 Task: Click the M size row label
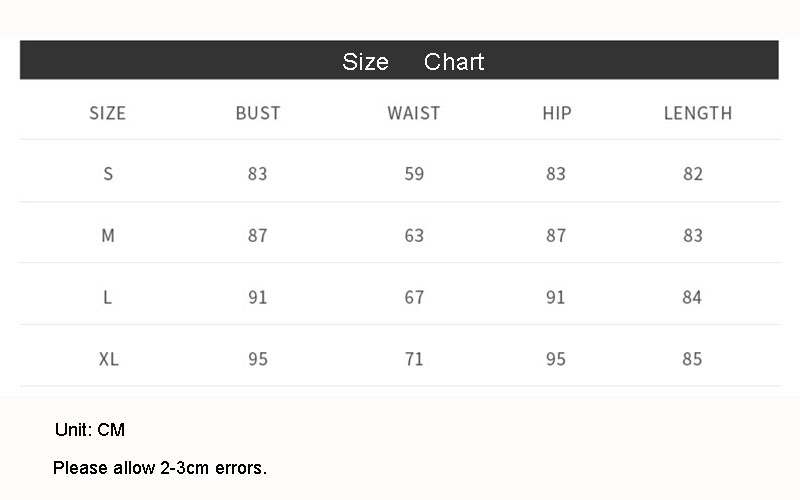[x=108, y=236]
